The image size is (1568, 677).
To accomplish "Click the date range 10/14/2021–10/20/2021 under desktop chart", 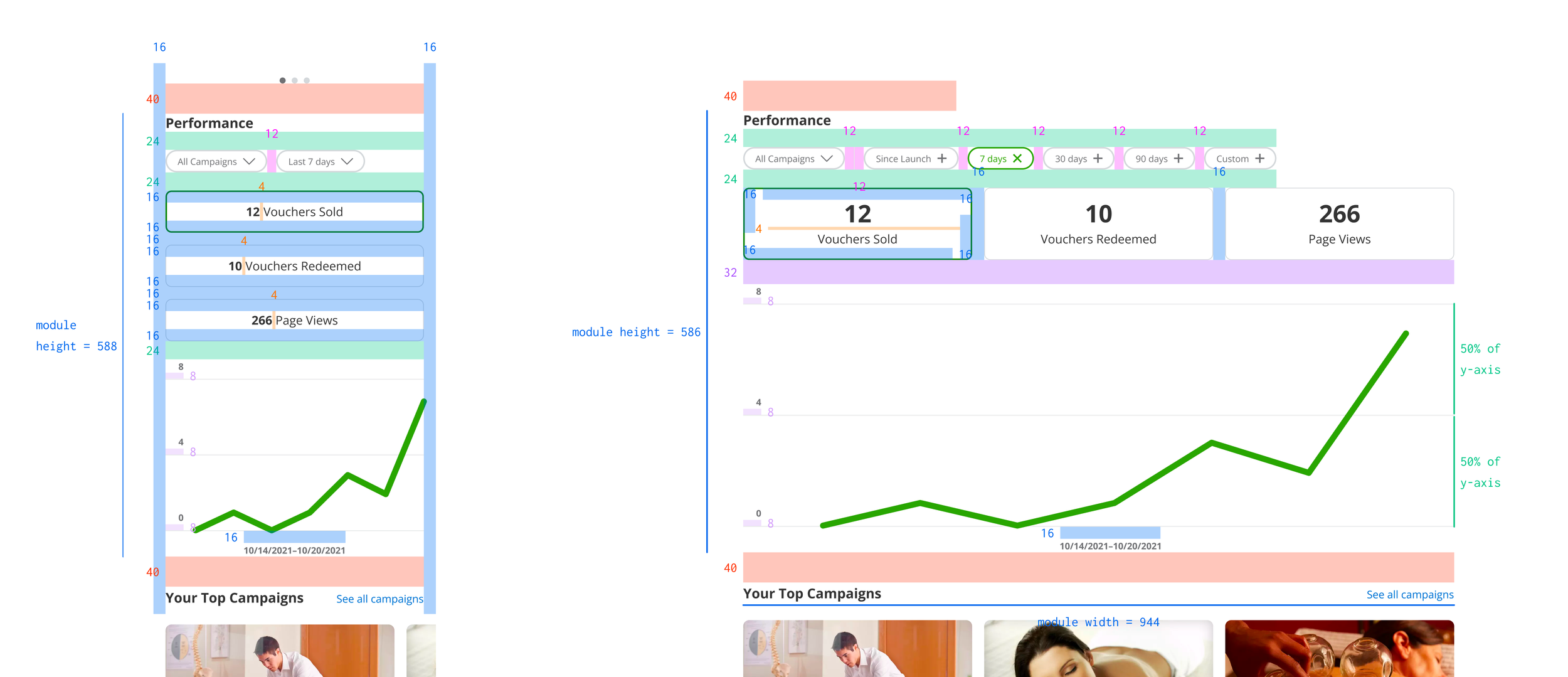I will [1110, 546].
